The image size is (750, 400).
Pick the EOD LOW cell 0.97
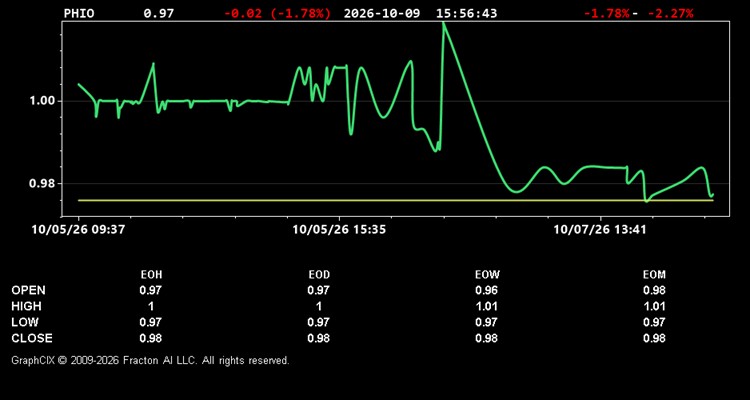(319, 322)
